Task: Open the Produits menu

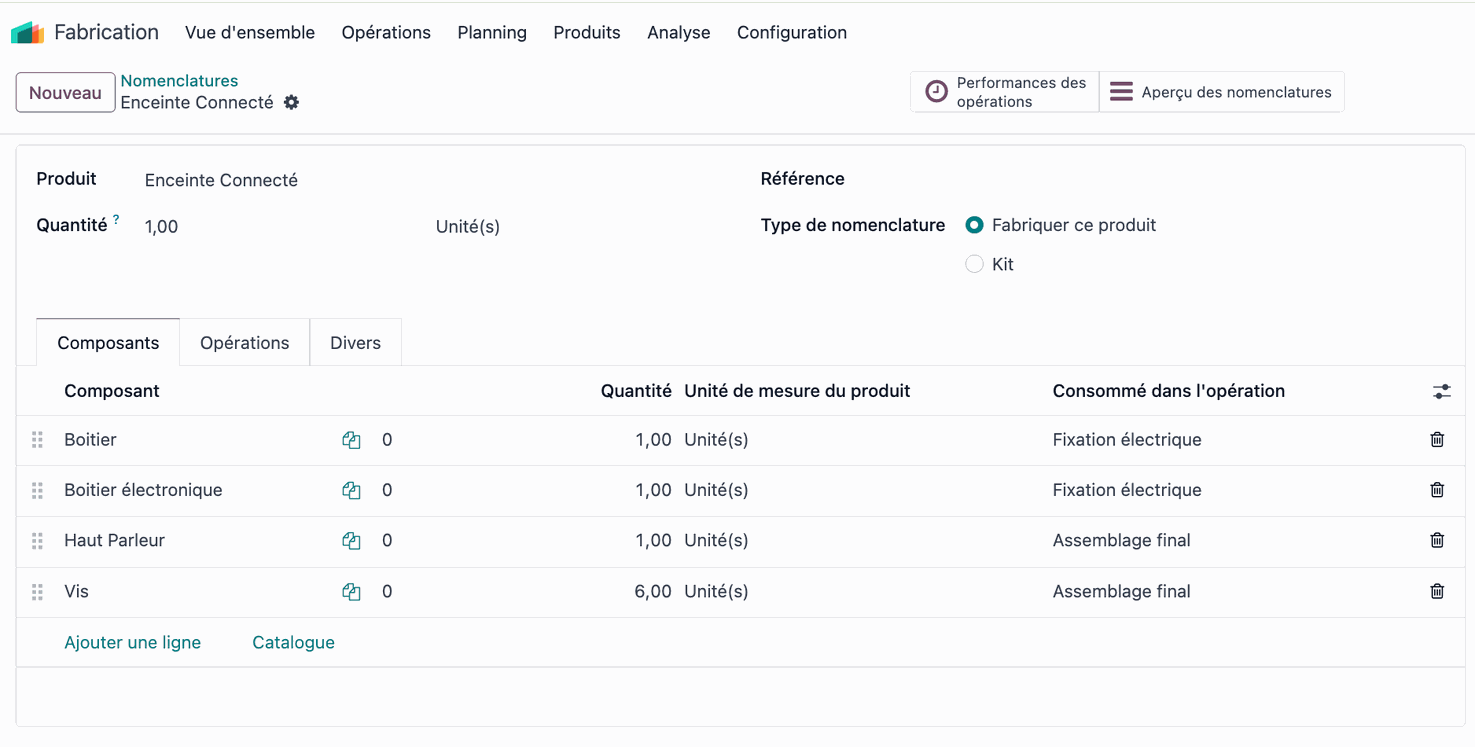Action: click(x=587, y=32)
